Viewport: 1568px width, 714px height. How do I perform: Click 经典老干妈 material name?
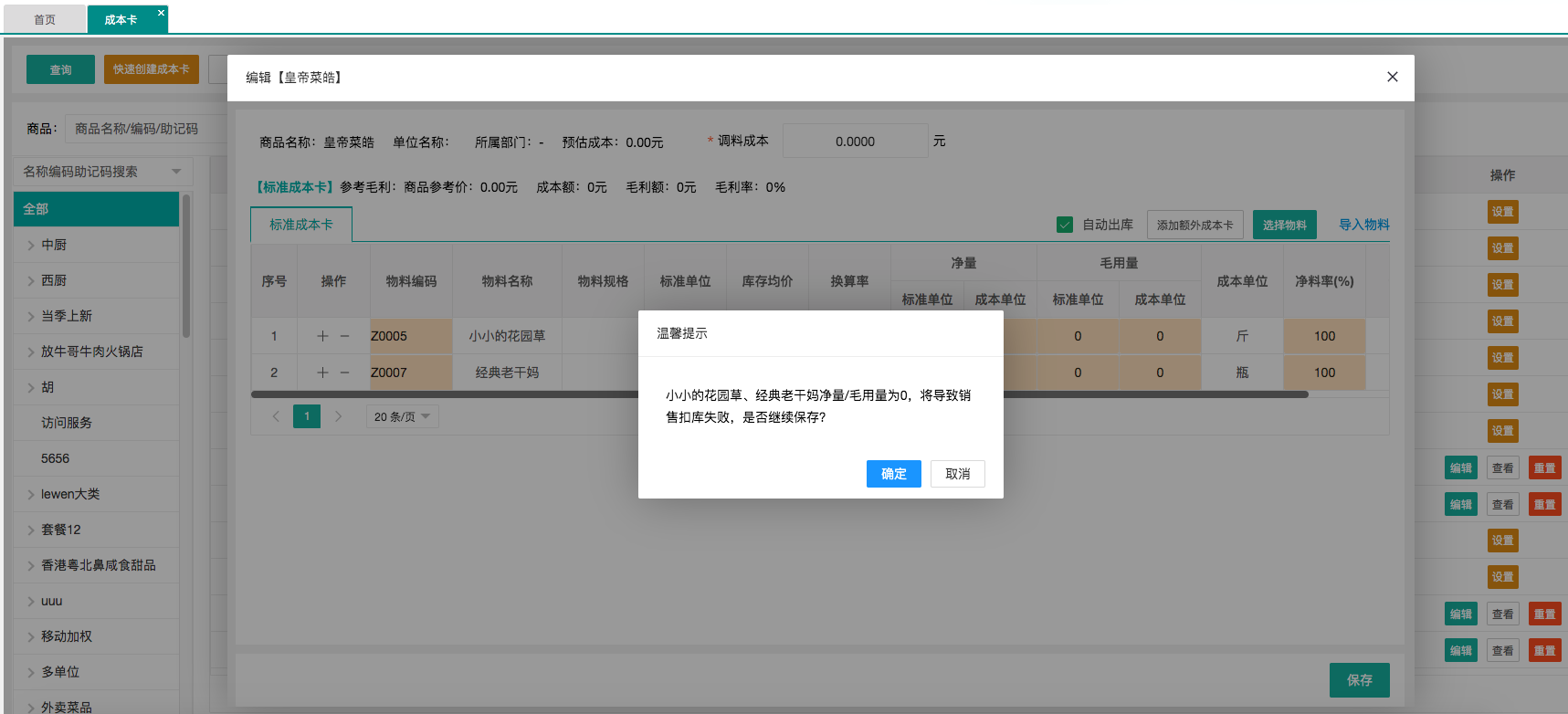(x=507, y=373)
